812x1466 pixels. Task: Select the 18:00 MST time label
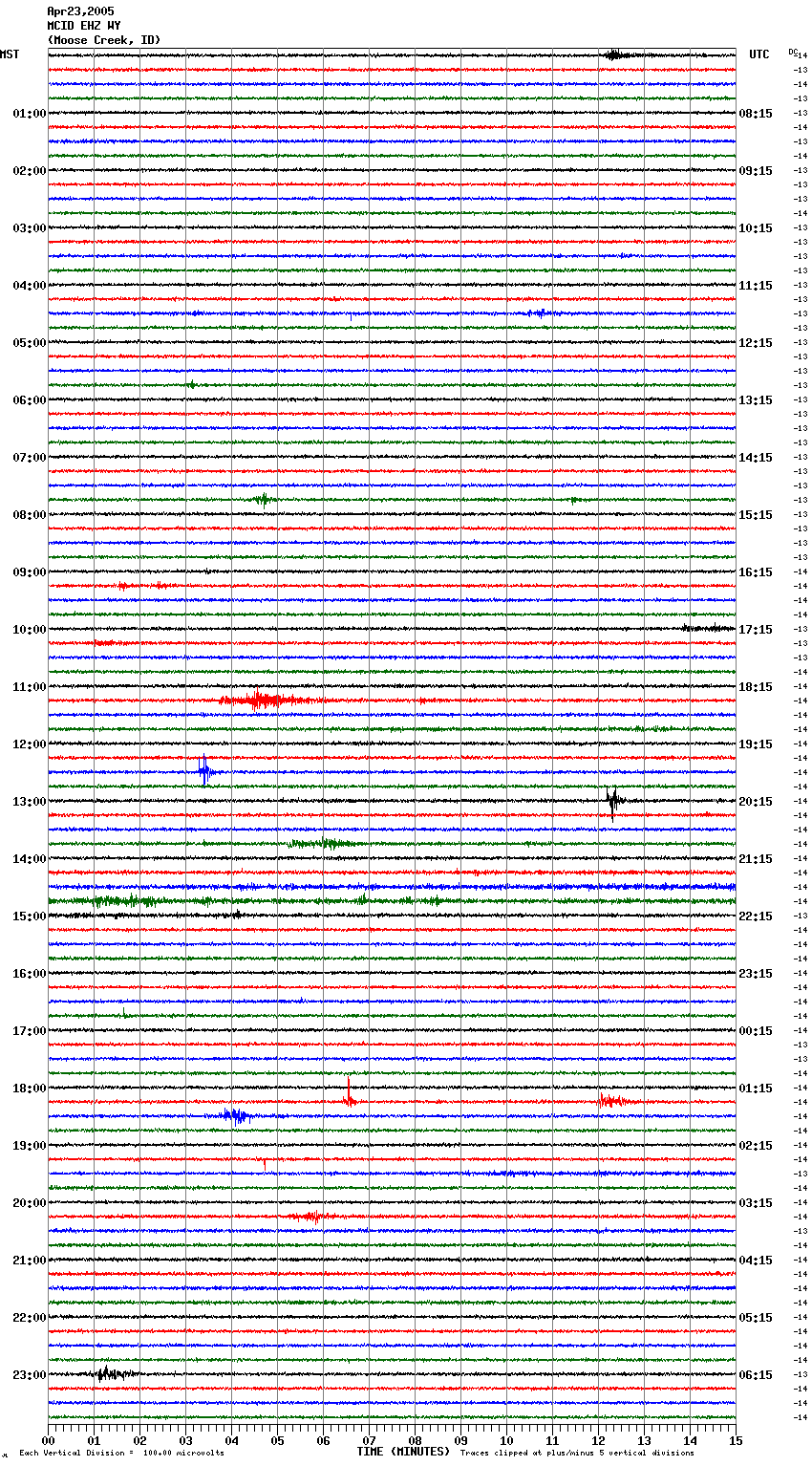[30, 1089]
